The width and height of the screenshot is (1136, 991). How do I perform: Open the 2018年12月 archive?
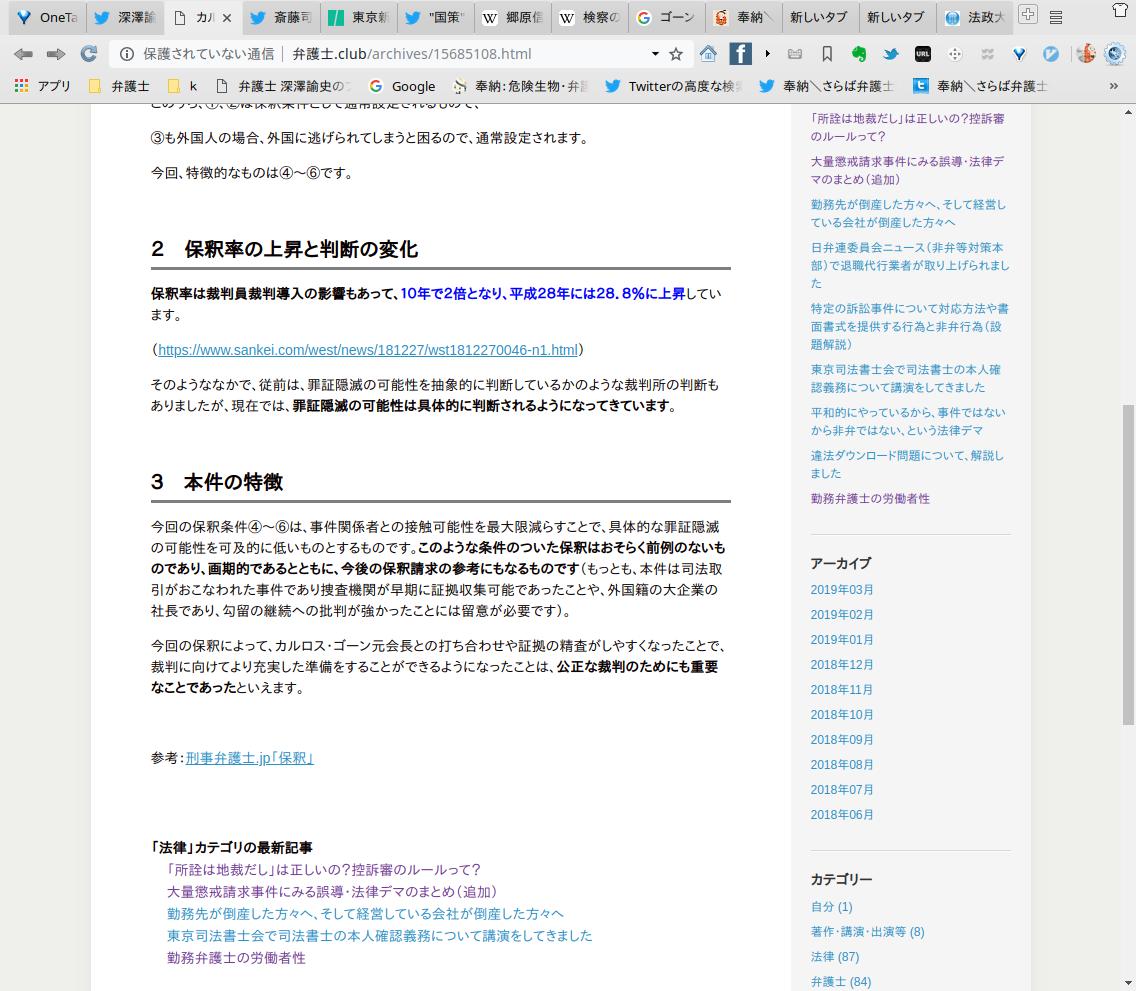click(x=842, y=664)
